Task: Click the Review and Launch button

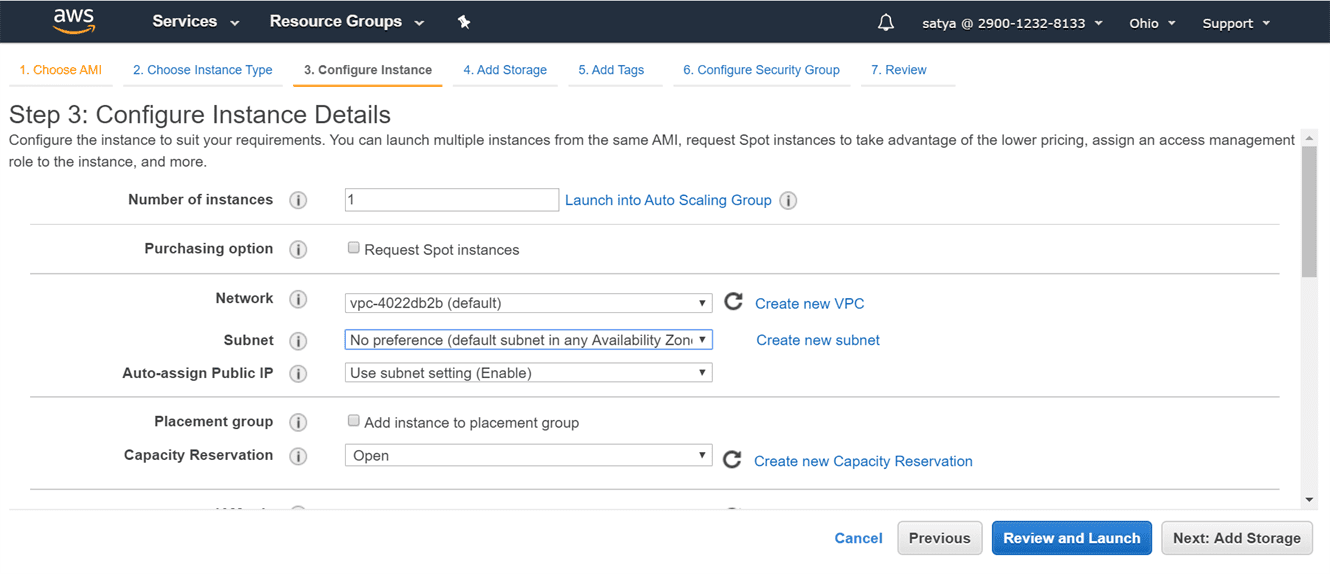Action: 1071,538
